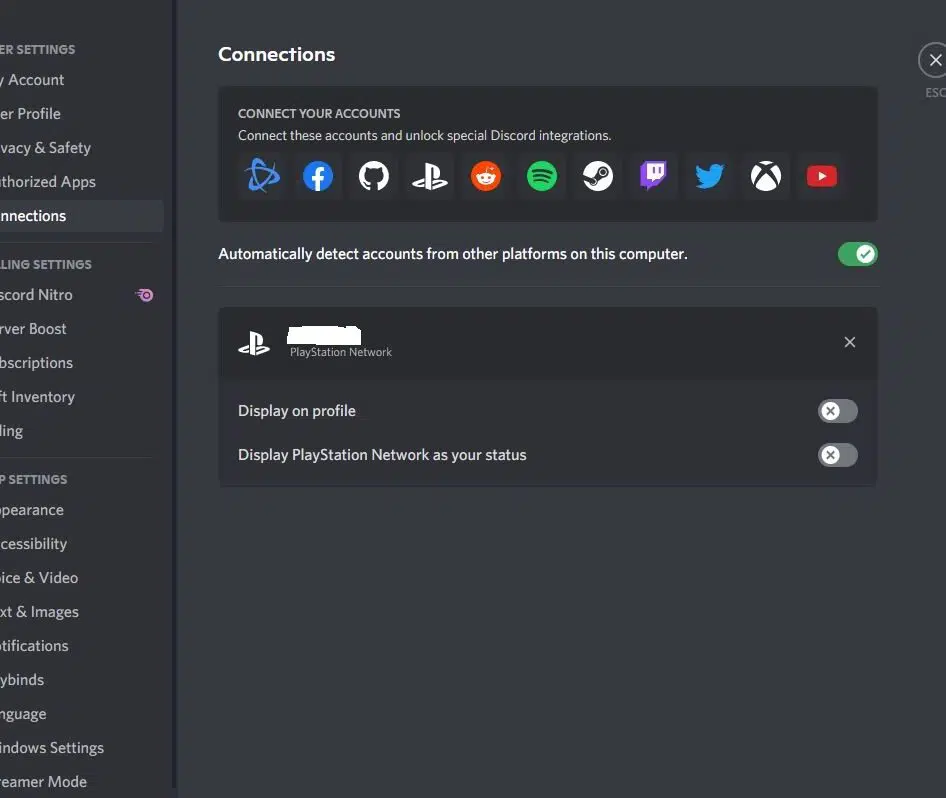946x798 pixels.
Task: Open Billing settings
Action: (x=79, y=431)
